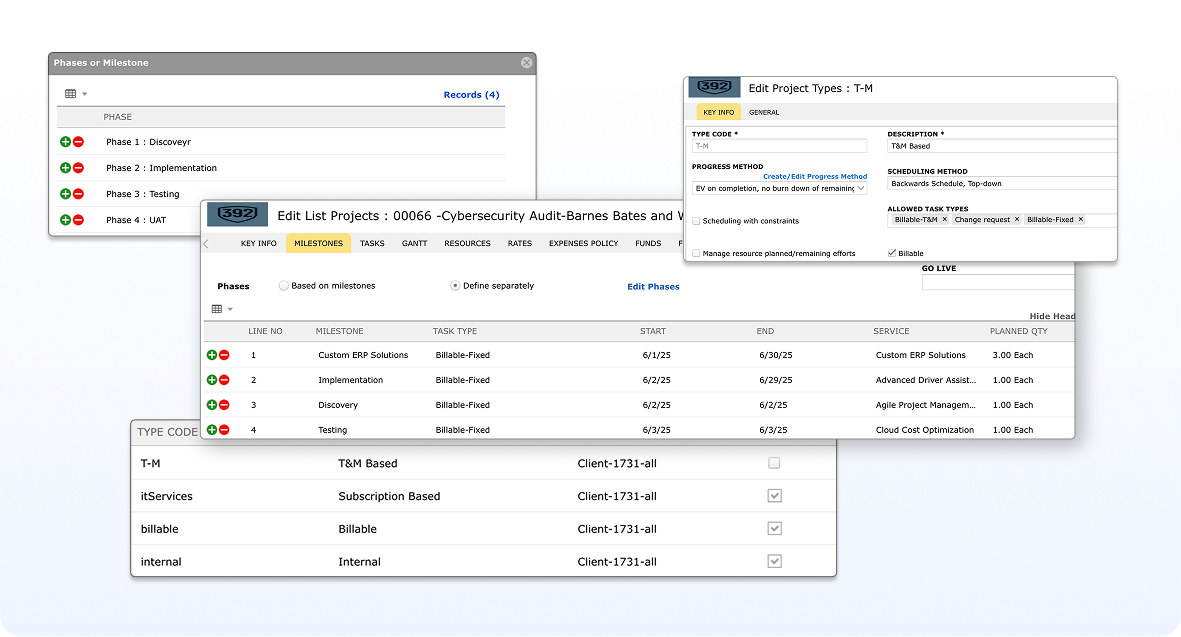Open the RATES tab

[x=520, y=243]
